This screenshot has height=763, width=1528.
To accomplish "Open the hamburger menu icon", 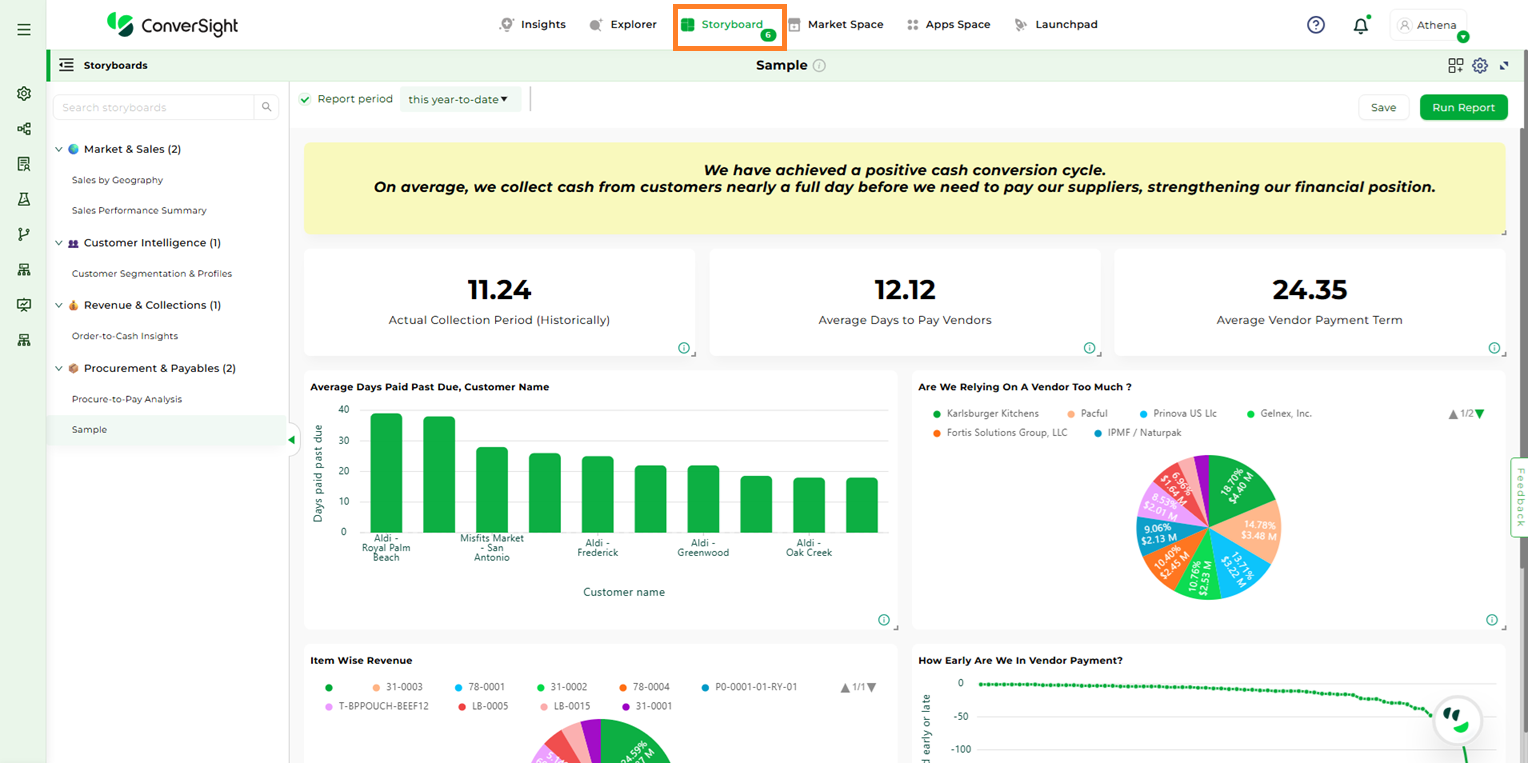I will (24, 30).
